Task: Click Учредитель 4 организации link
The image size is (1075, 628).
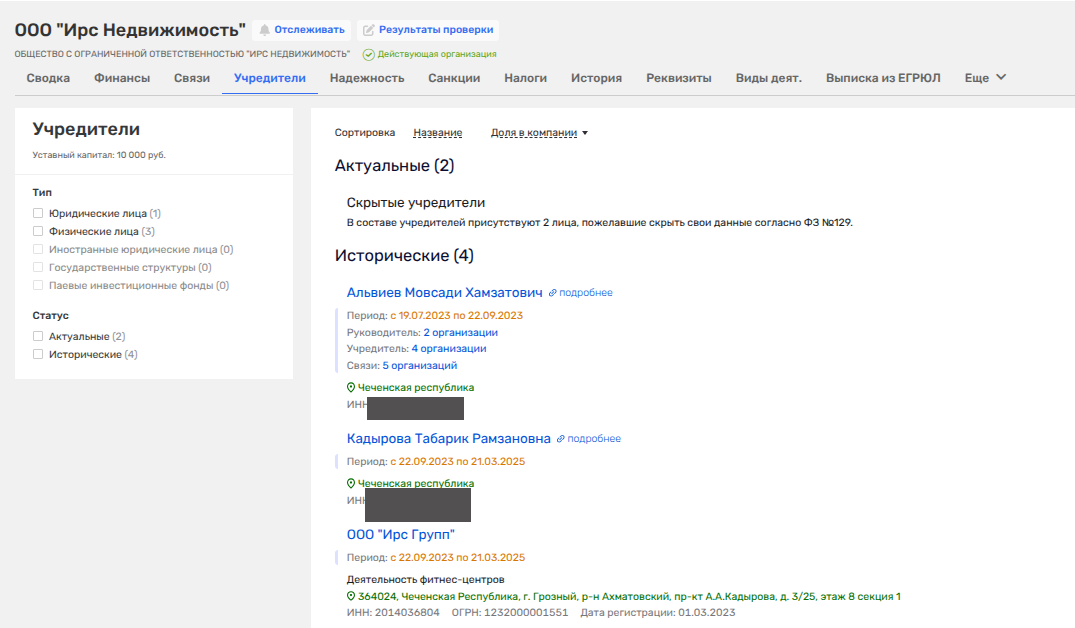Action: (x=449, y=348)
